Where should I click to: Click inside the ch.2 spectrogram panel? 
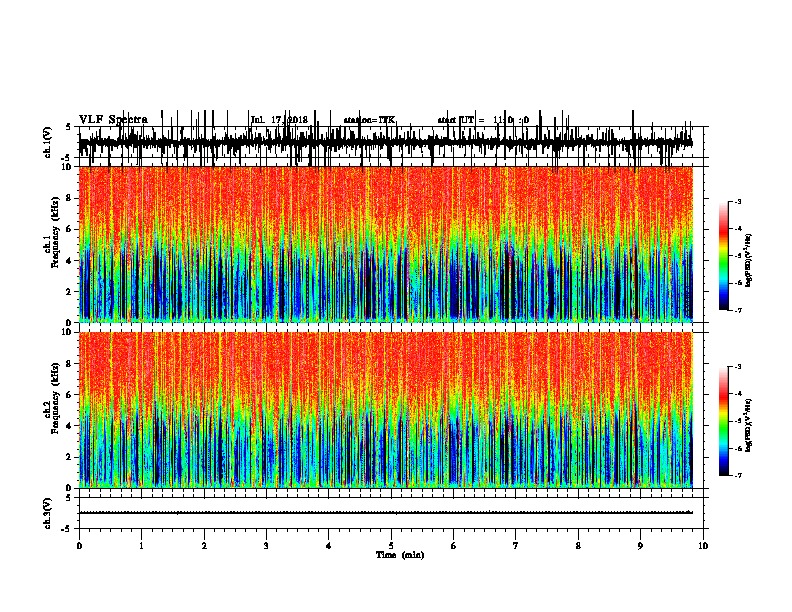tap(386, 410)
